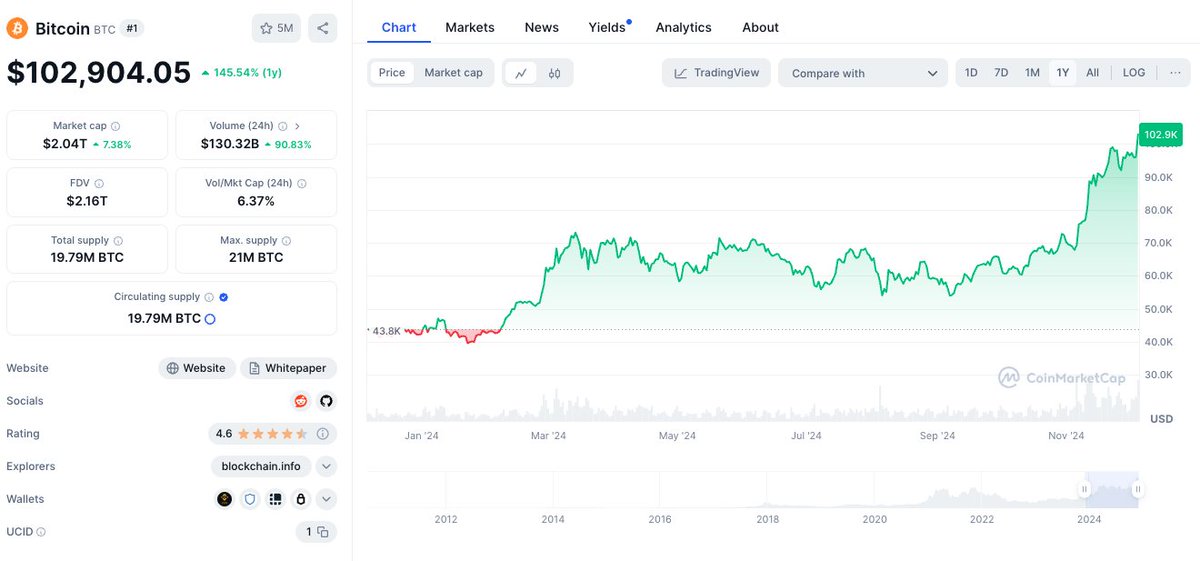Click the FDV info icon
This screenshot has height=561, width=1200.
click(99, 184)
